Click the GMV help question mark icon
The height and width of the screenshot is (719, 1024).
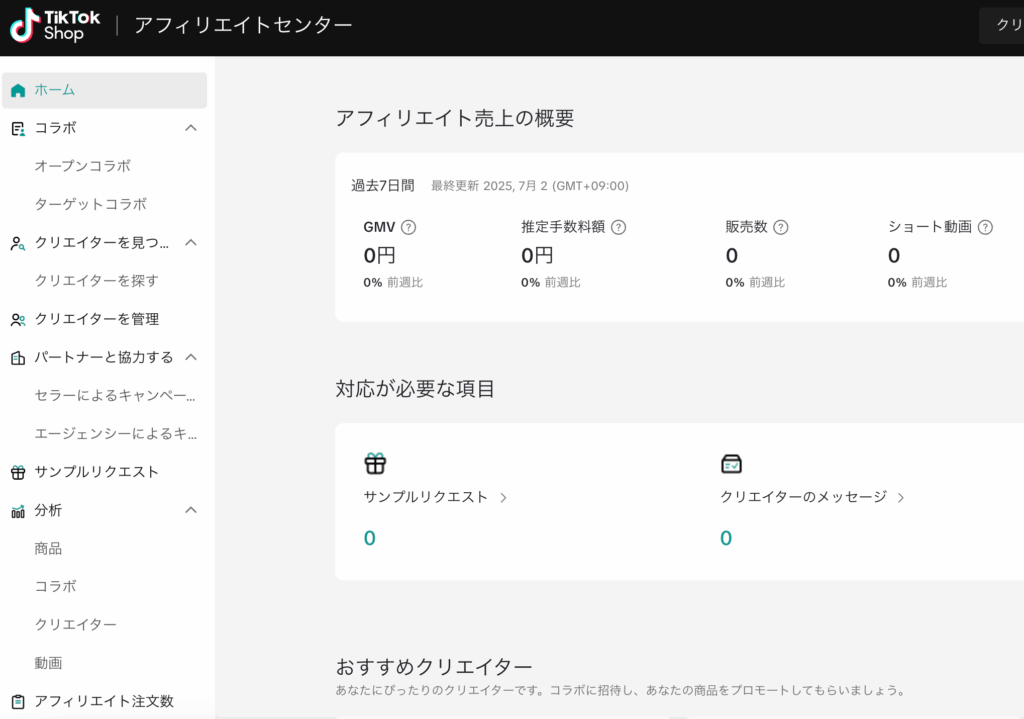click(408, 227)
